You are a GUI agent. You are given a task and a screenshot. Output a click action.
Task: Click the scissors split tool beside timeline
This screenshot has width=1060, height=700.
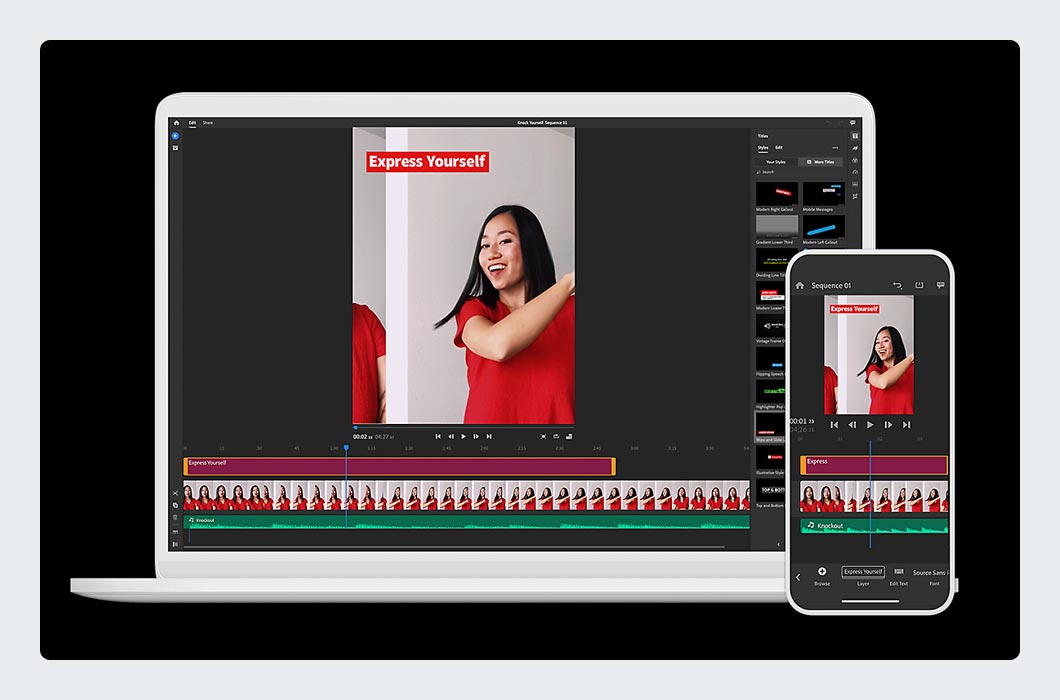point(176,493)
